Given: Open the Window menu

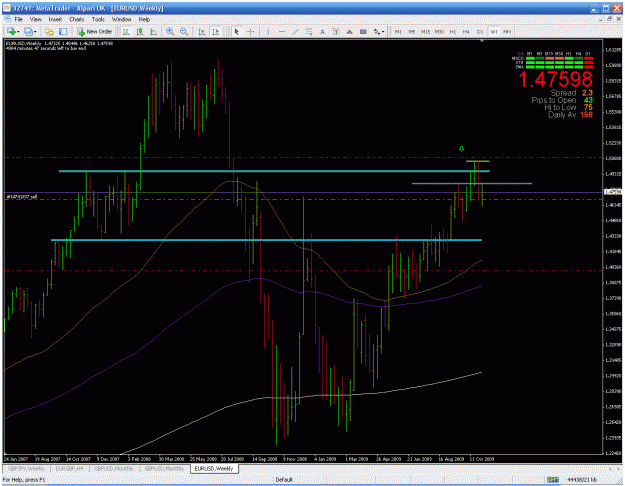Looking at the screenshot, I should pos(121,19).
